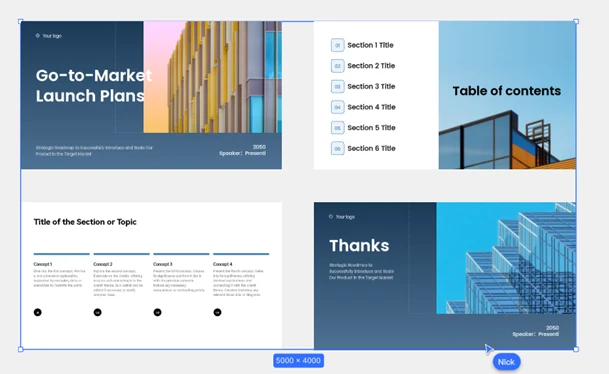
Task: Click the blue bar above Concept 4
Action: [241, 254]
